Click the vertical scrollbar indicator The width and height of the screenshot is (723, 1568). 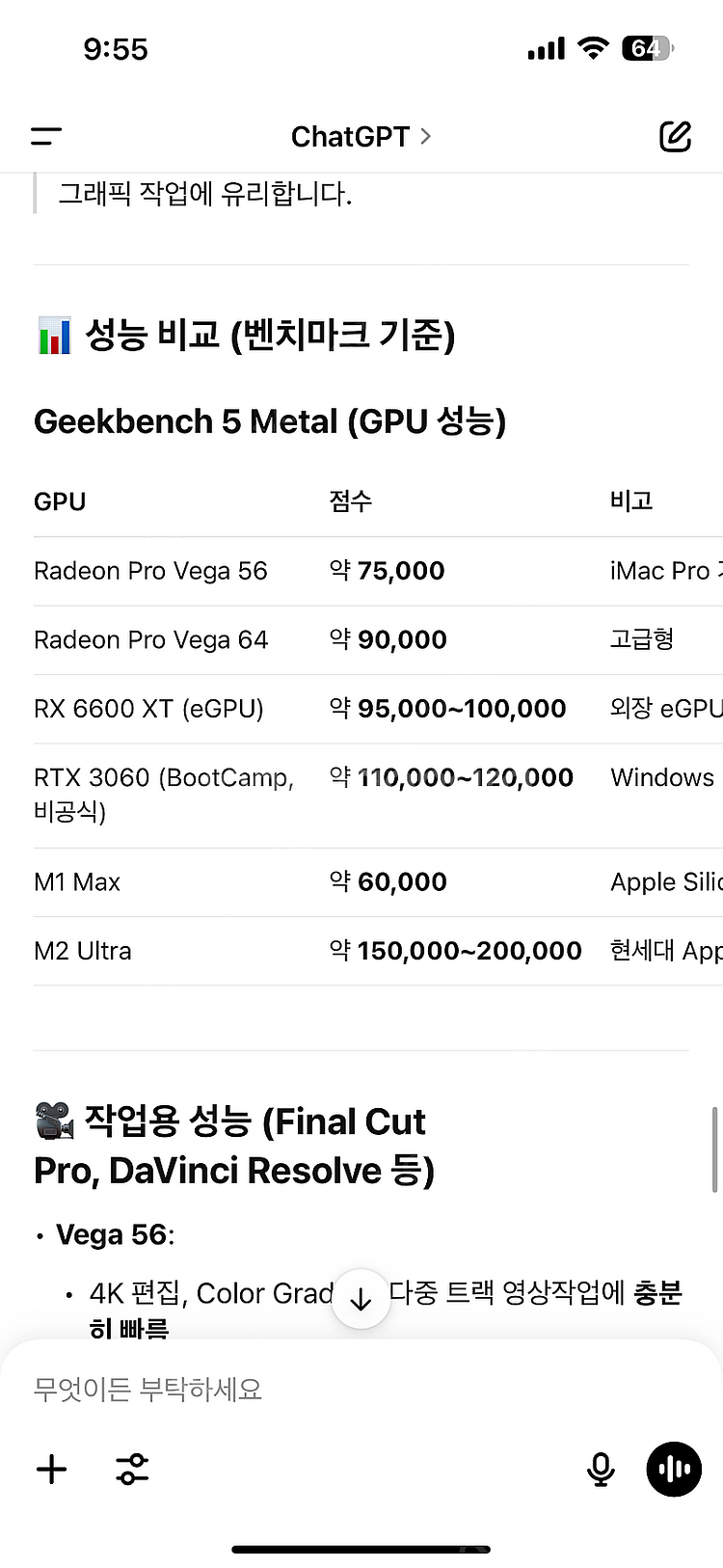[x=714, y=1149]
